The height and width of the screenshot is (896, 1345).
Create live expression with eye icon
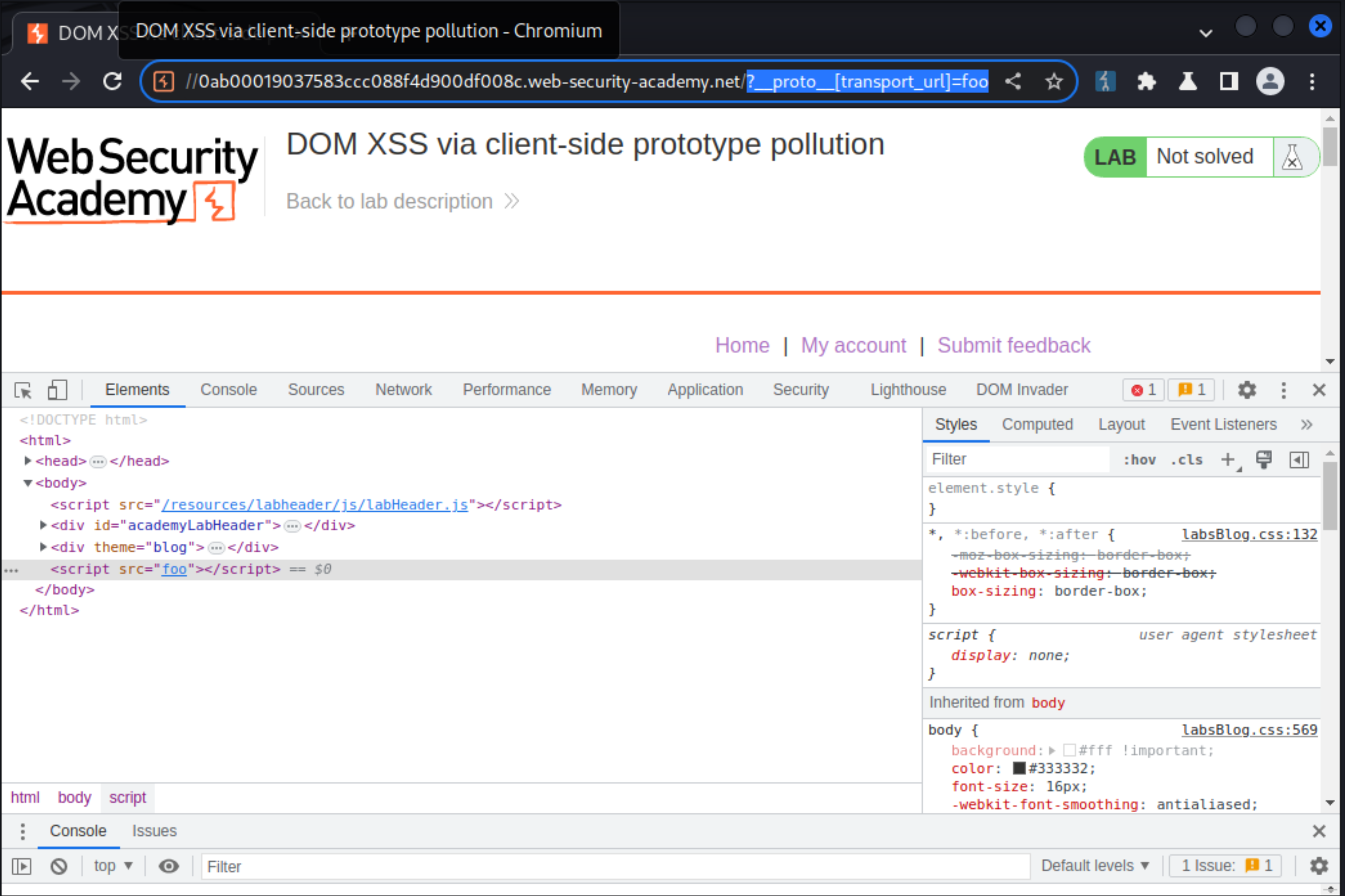pyautogui.click(x=168, y=867)
